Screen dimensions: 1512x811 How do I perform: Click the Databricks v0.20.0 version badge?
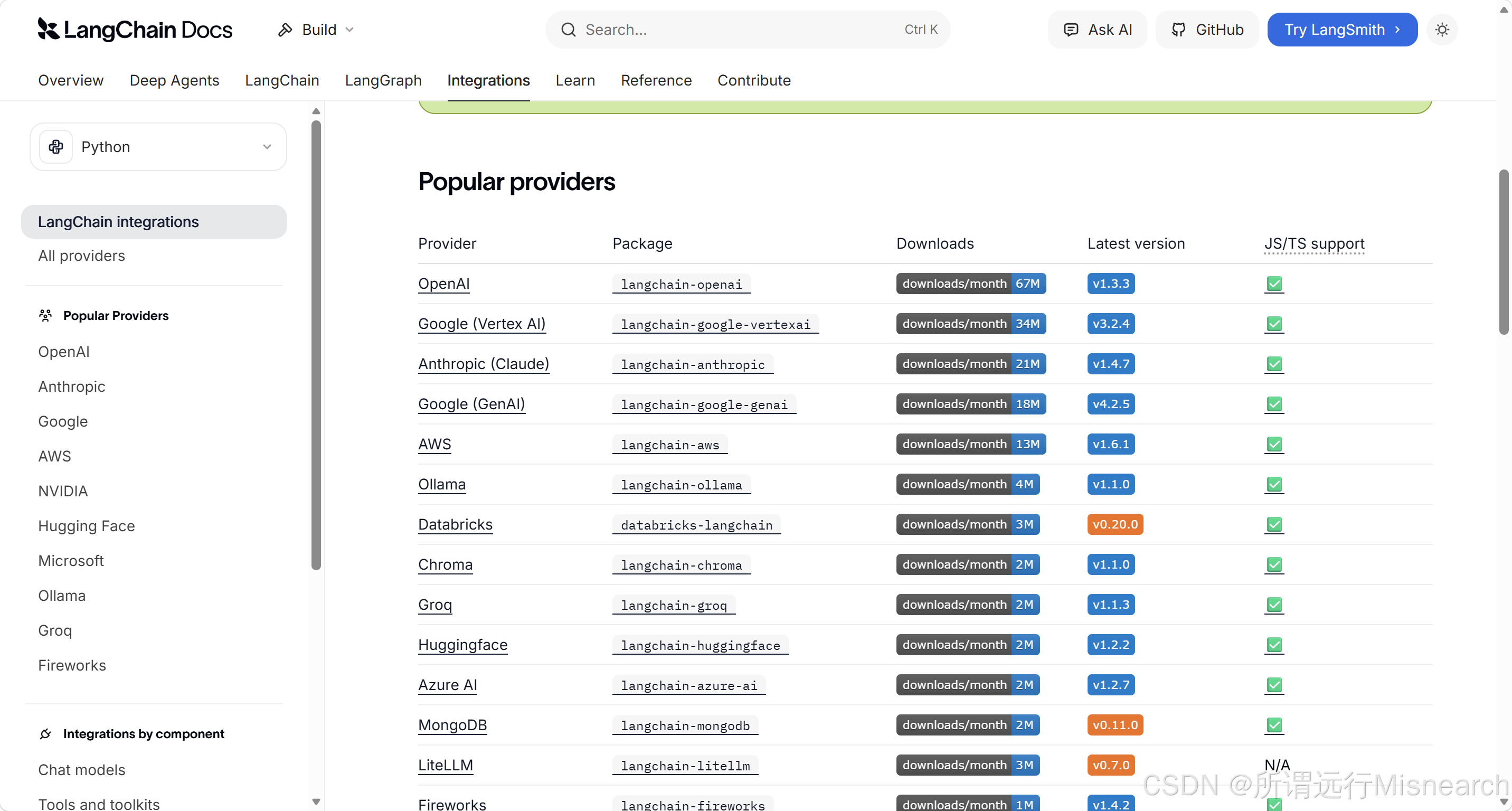click(1114, 525)
